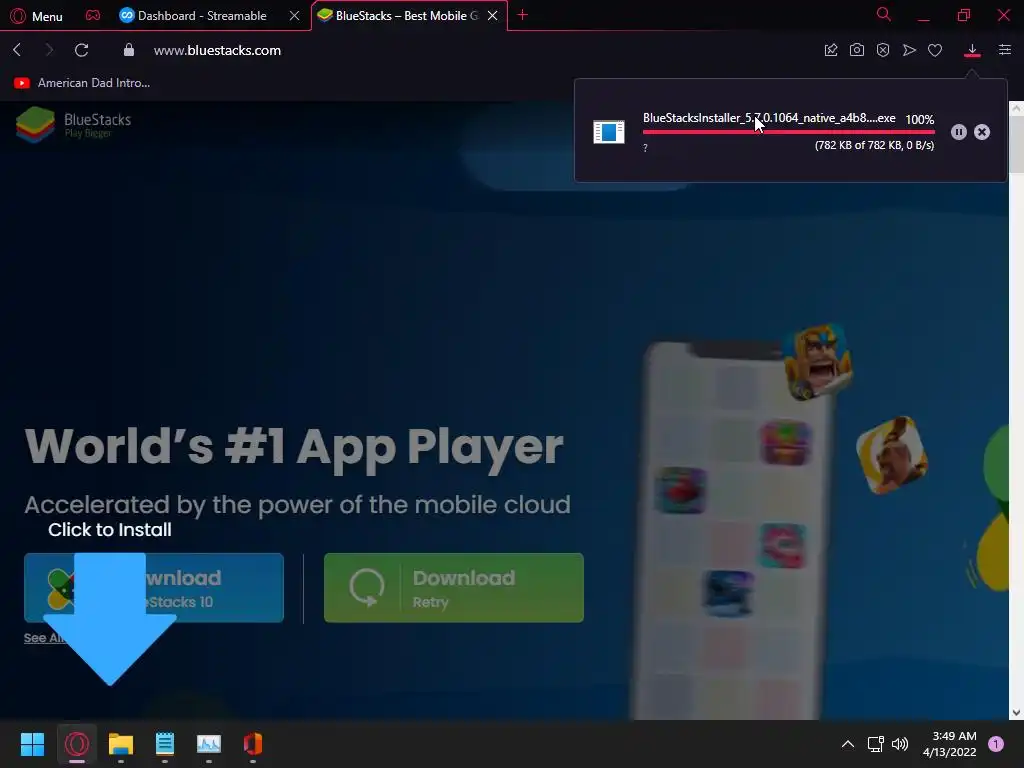Screen dimensions: 1024x768
Task: Click the BlueStacksInstaller exe file name
Action: [x=769, y=118]
